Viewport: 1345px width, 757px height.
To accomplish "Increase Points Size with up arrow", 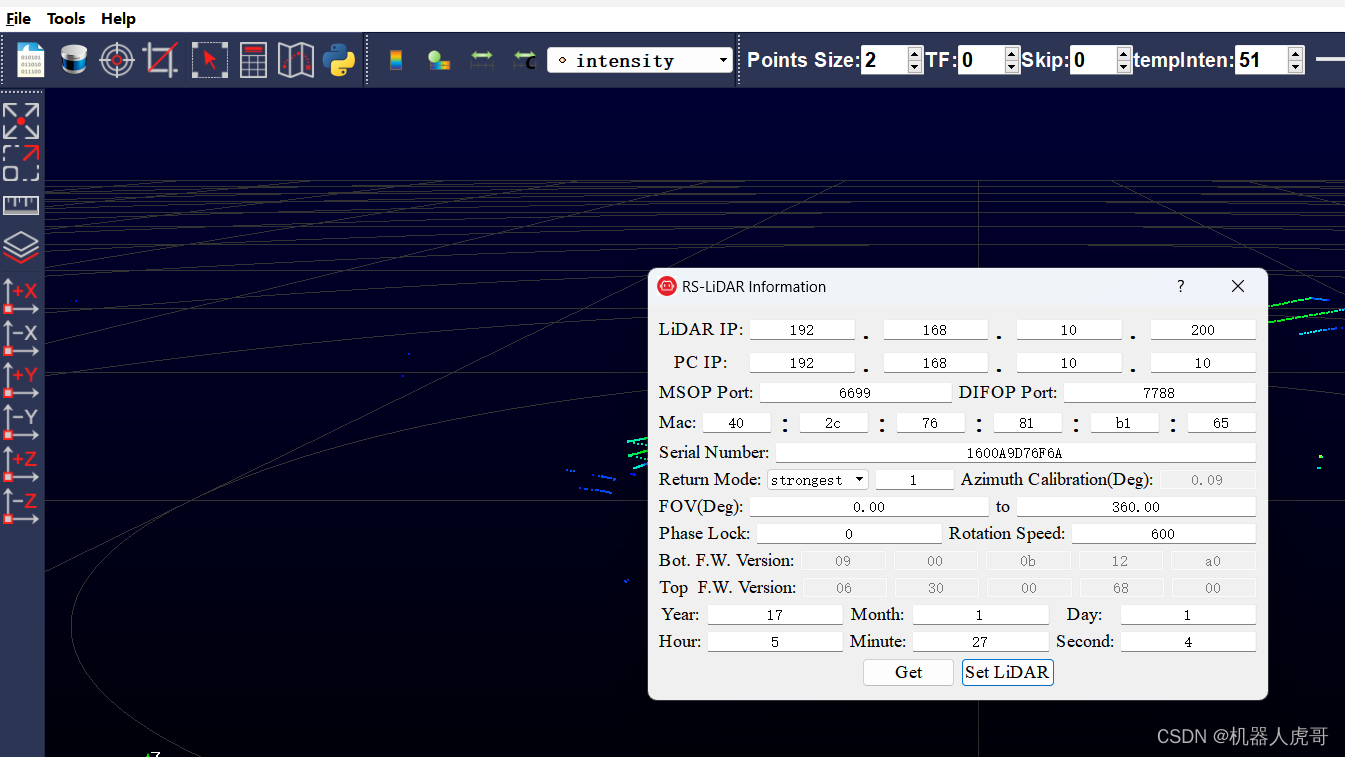I will pos(915,53).
